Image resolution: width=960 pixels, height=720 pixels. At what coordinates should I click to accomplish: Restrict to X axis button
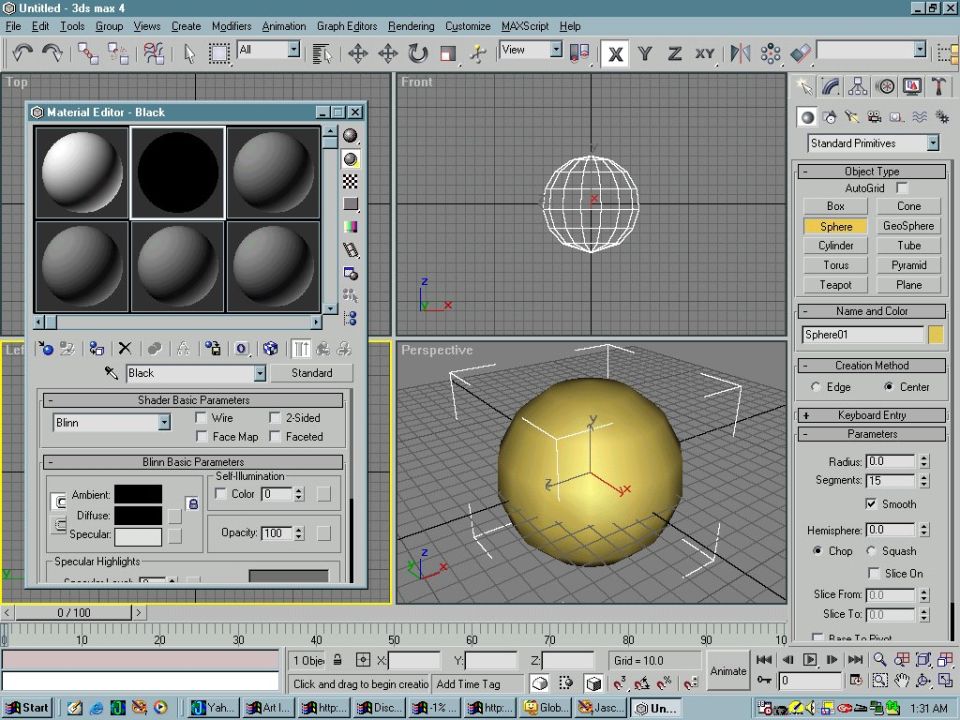tap(615, 53)
